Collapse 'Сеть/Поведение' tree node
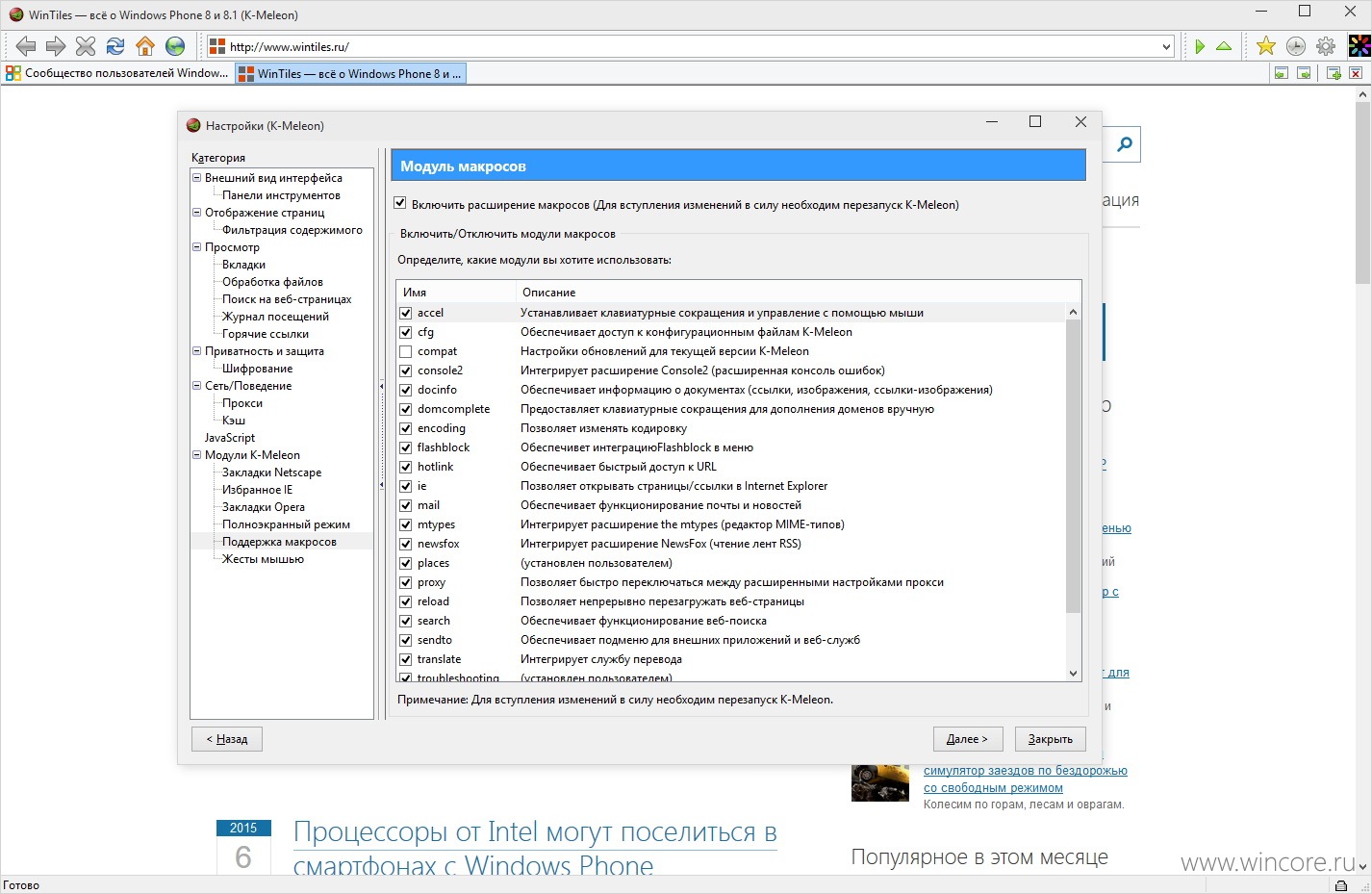This screenshot has width=1372, height=894. 196,385
